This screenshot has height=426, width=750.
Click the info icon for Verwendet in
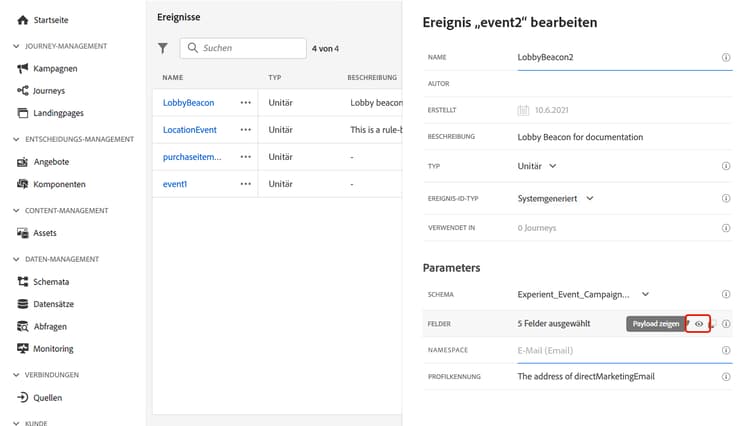pyautogui.click(x=726, y=228)
